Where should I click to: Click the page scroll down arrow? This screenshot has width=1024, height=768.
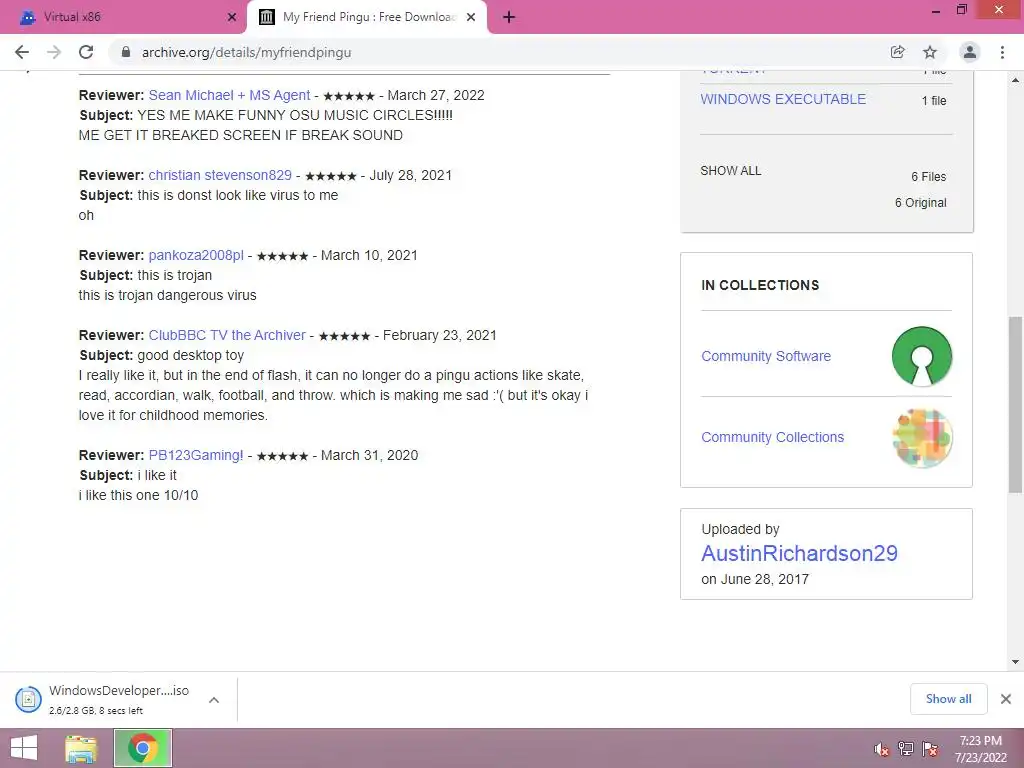point(1016,662)
